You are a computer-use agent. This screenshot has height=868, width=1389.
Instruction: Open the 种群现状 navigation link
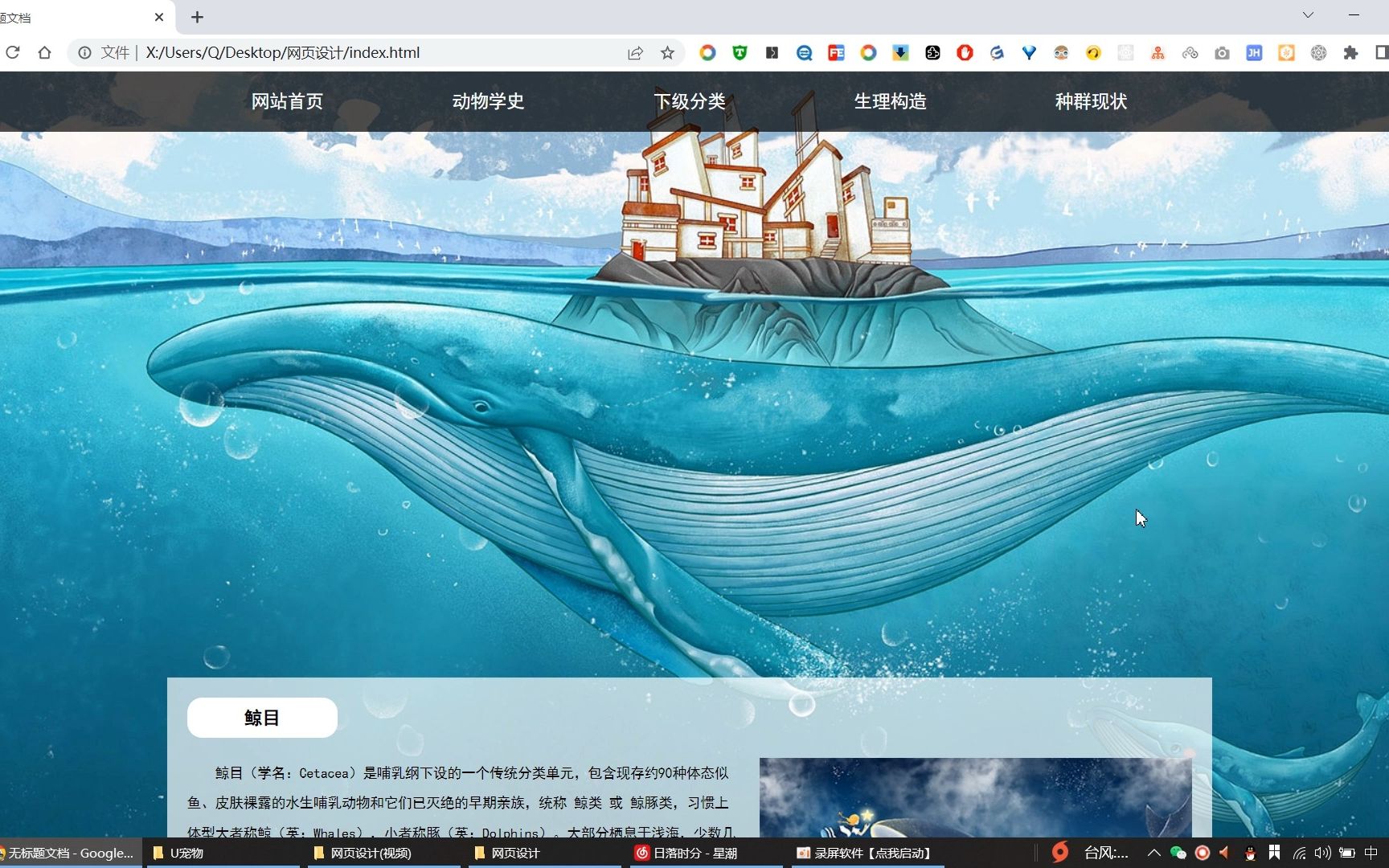tap(1091, 101)
